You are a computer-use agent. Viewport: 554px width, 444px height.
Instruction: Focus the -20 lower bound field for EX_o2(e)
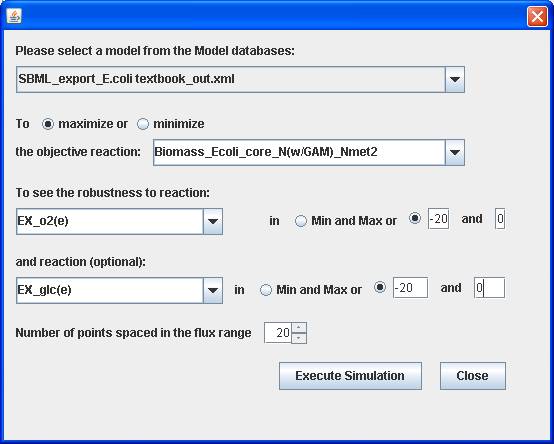[x=438, y=219]
